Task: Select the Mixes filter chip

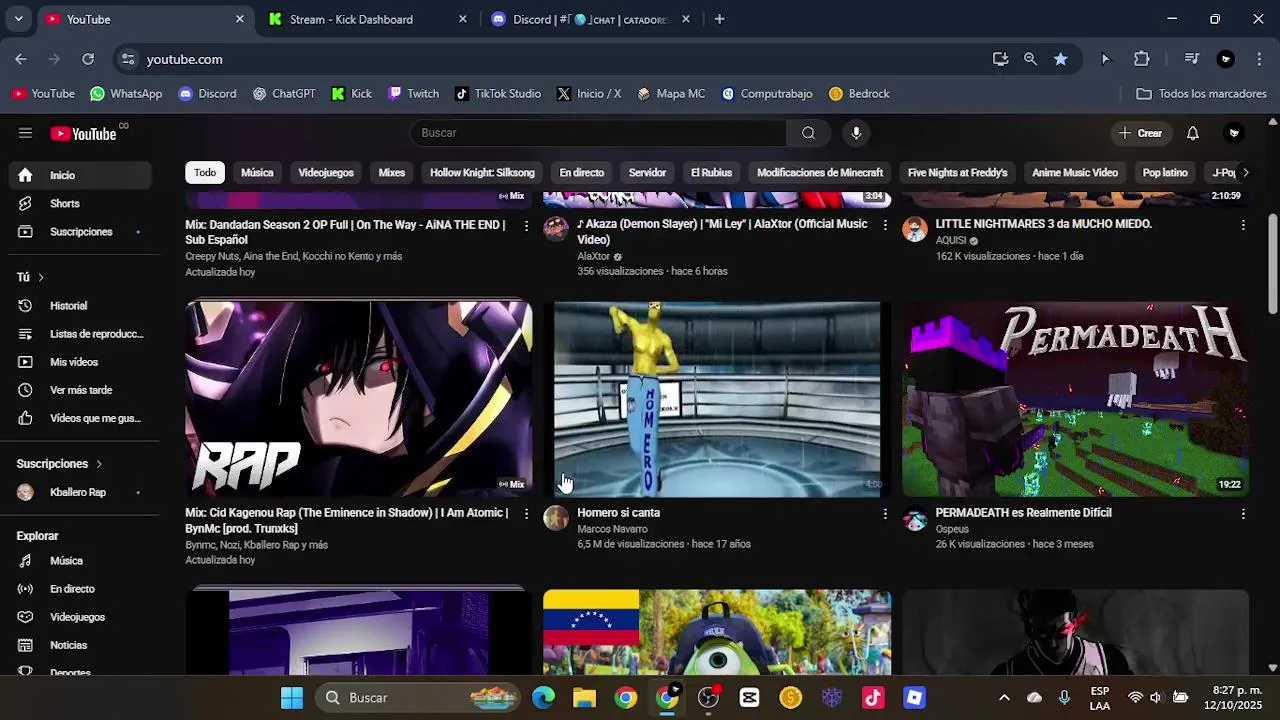Action: (x=392, y=173)
